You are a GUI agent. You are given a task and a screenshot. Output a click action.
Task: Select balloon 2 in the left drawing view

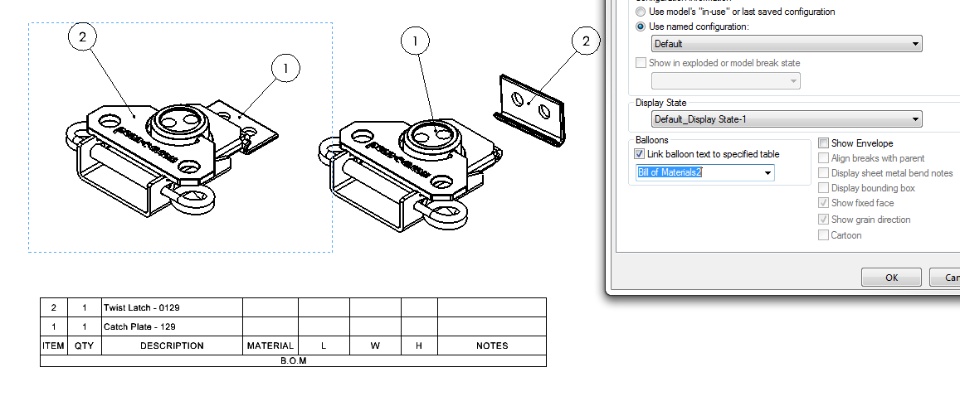click(83, 37)
